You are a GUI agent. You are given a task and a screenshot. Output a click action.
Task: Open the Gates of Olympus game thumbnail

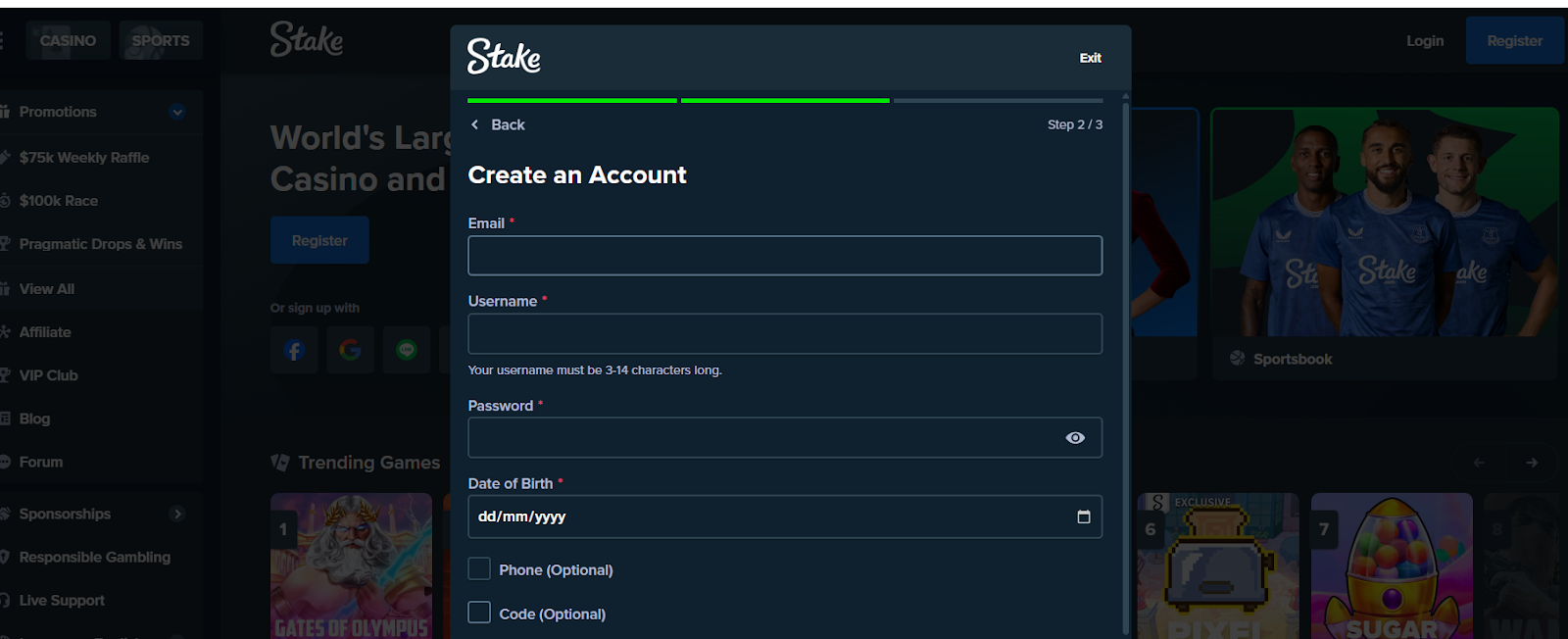(x=351, y=565)
